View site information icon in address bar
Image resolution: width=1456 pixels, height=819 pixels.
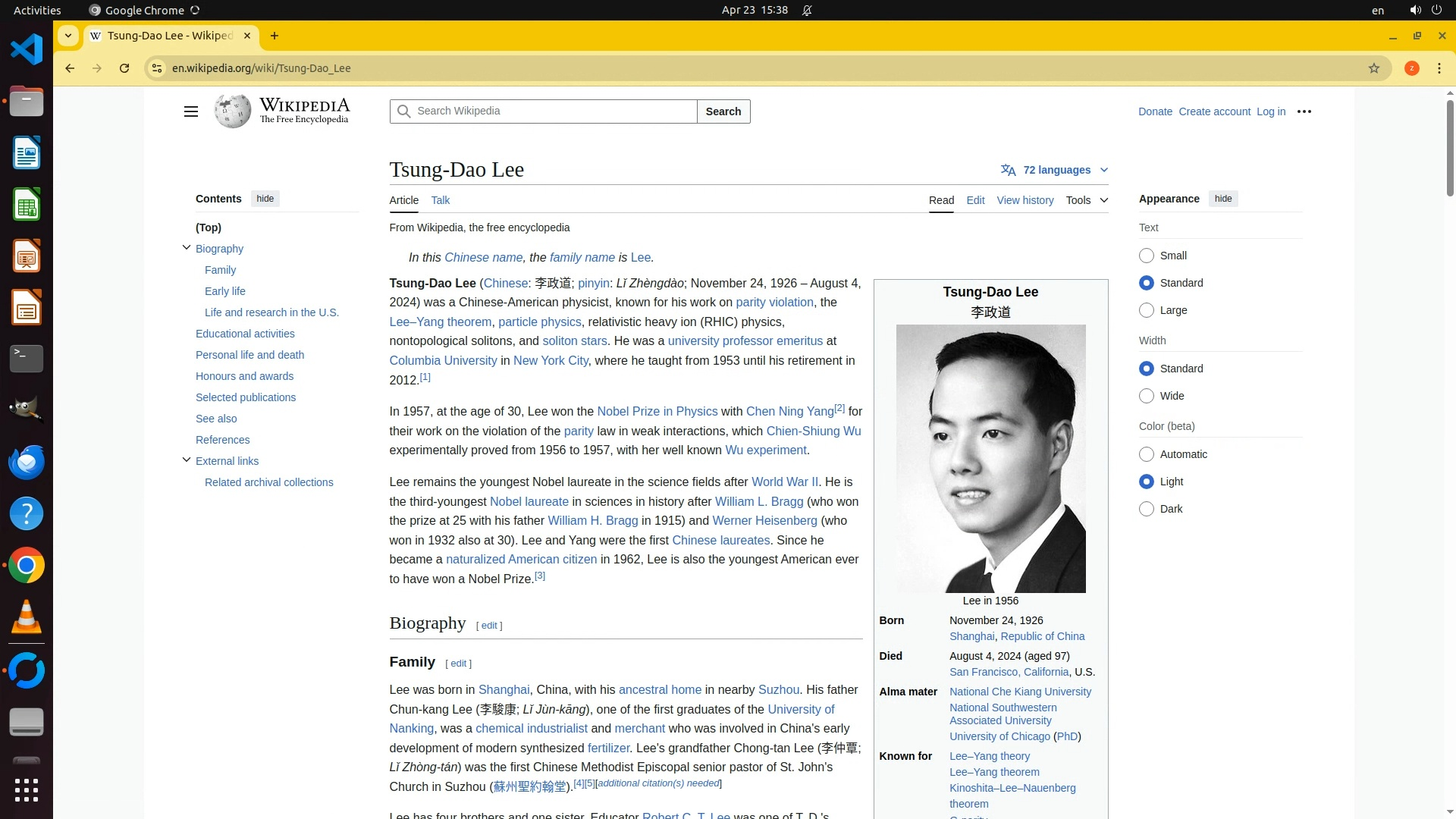coord(157,68)
